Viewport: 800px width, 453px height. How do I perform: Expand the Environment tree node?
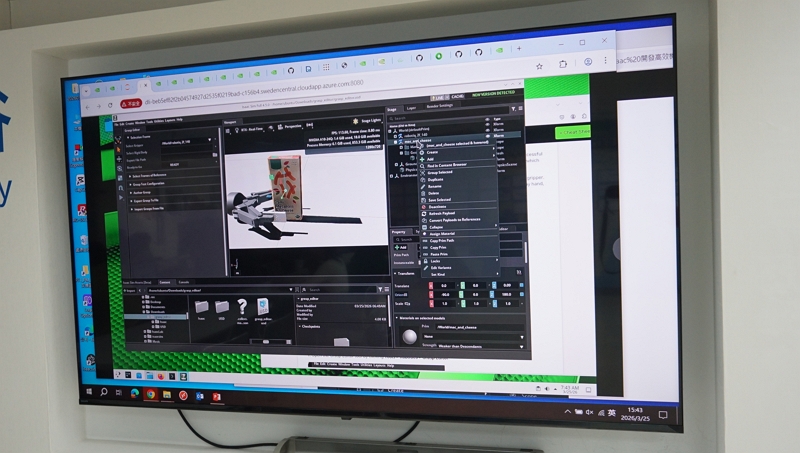pos(392,176)
